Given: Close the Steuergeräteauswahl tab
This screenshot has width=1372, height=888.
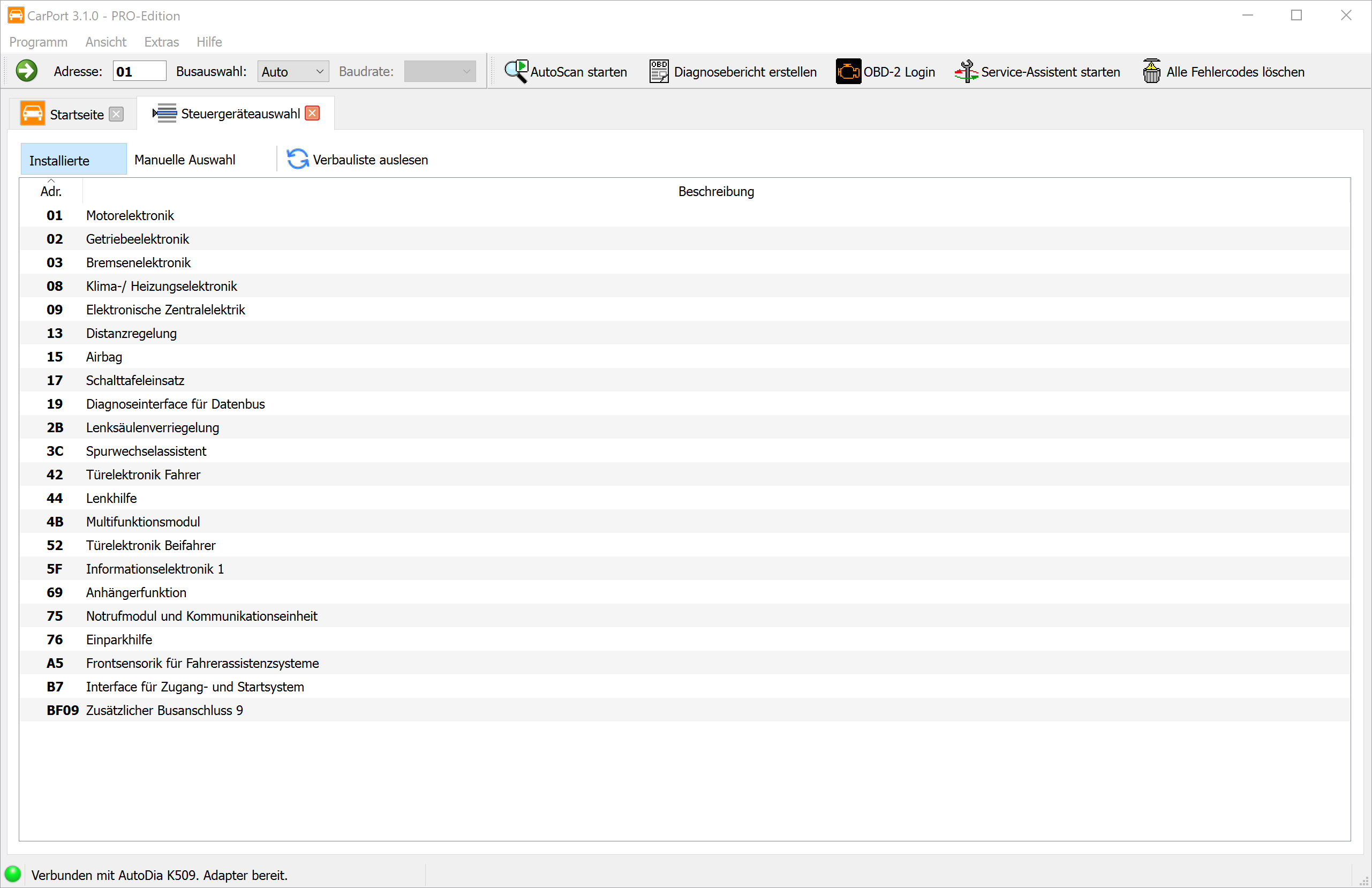Looking at the screenshot, I should (x=312, y=113).
